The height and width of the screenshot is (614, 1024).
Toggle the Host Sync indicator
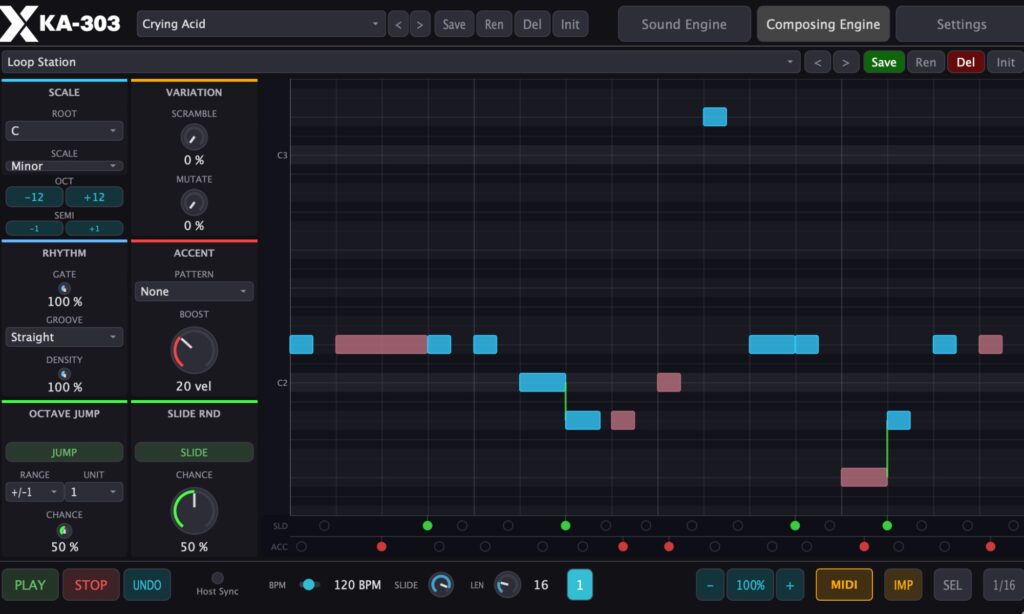217,577
